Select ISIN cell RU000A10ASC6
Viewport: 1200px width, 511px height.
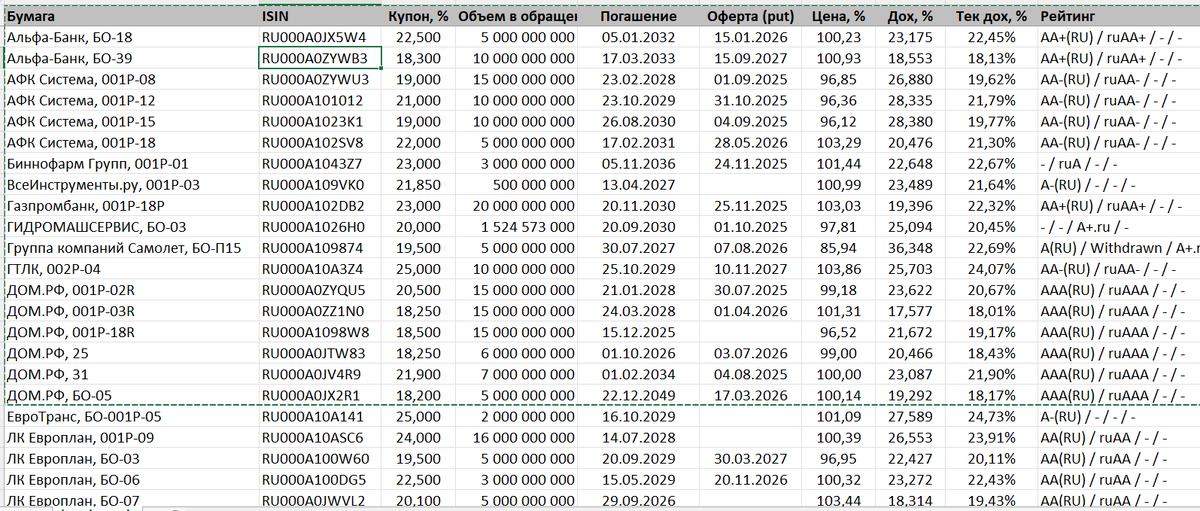320,437
